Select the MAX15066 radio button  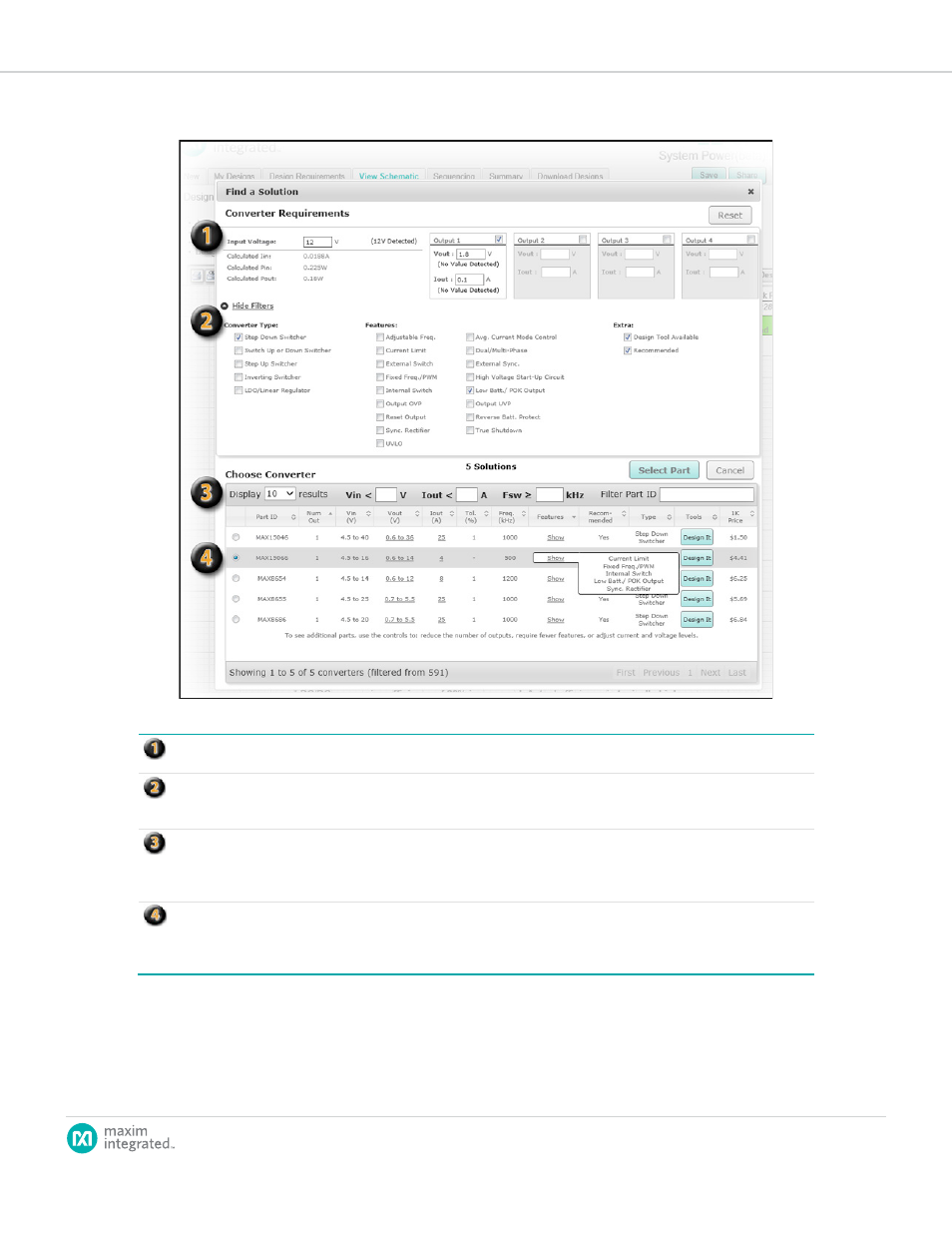click(237, 558)
